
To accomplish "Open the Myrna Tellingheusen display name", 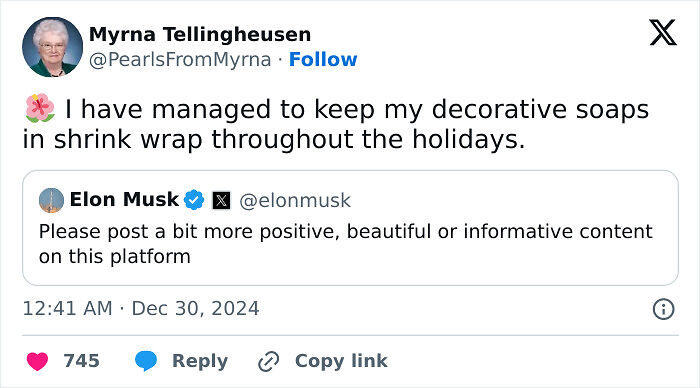I will pyautogui.click(x=200, y=34).
